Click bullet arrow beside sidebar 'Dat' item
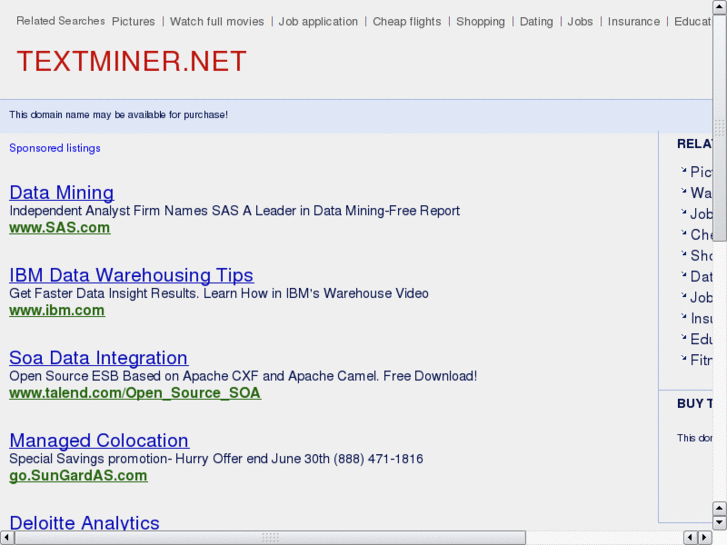This screenshot has width=727, height=545. (683, 275)
